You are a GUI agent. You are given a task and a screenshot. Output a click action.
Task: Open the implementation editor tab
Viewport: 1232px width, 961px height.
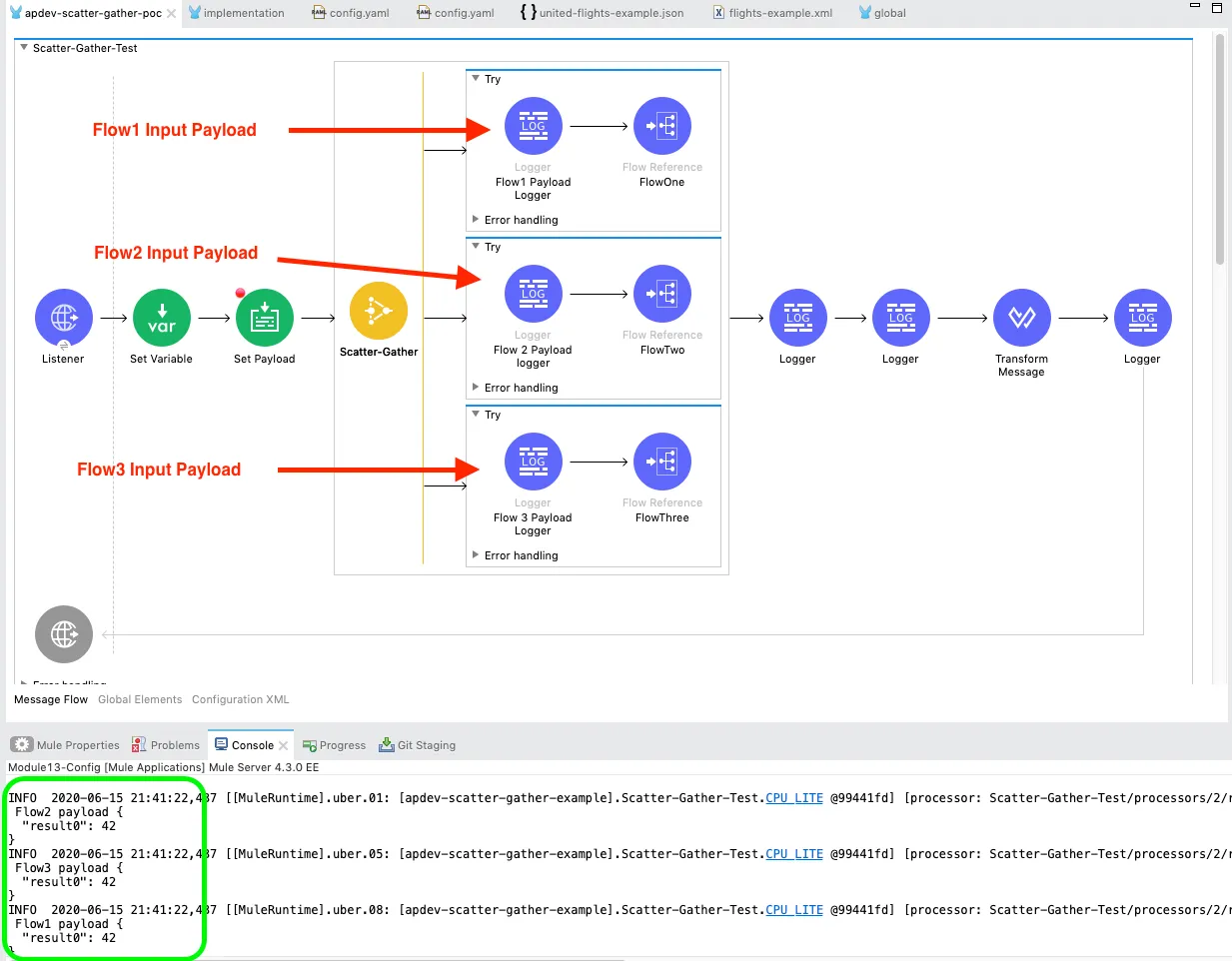coord(237,13)
